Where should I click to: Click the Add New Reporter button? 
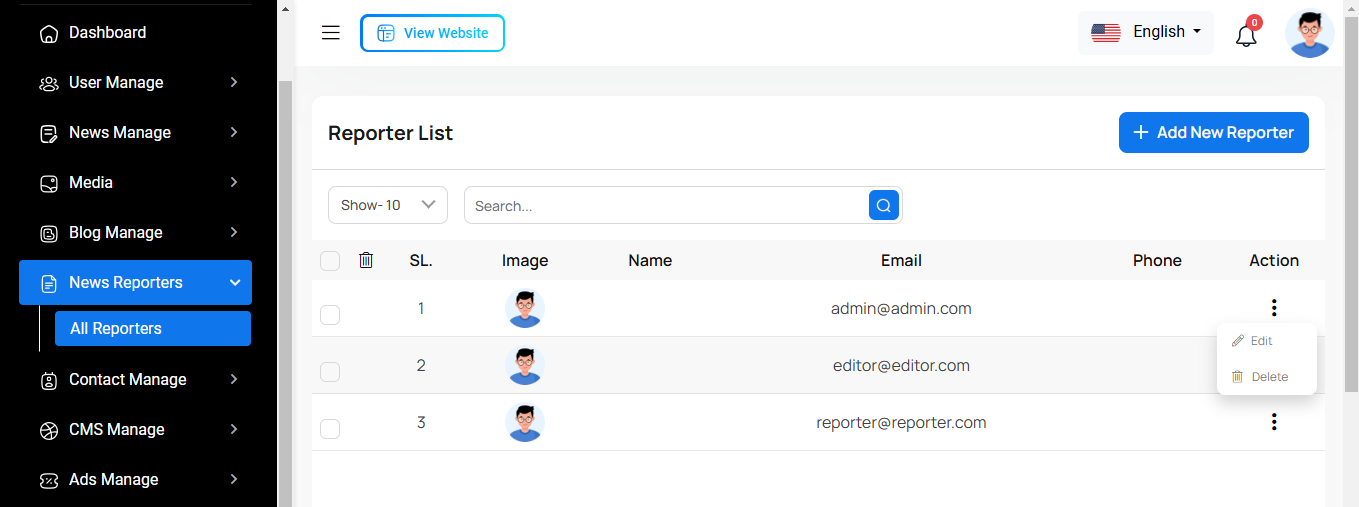pyautogui.click(x=1213, y=132)
